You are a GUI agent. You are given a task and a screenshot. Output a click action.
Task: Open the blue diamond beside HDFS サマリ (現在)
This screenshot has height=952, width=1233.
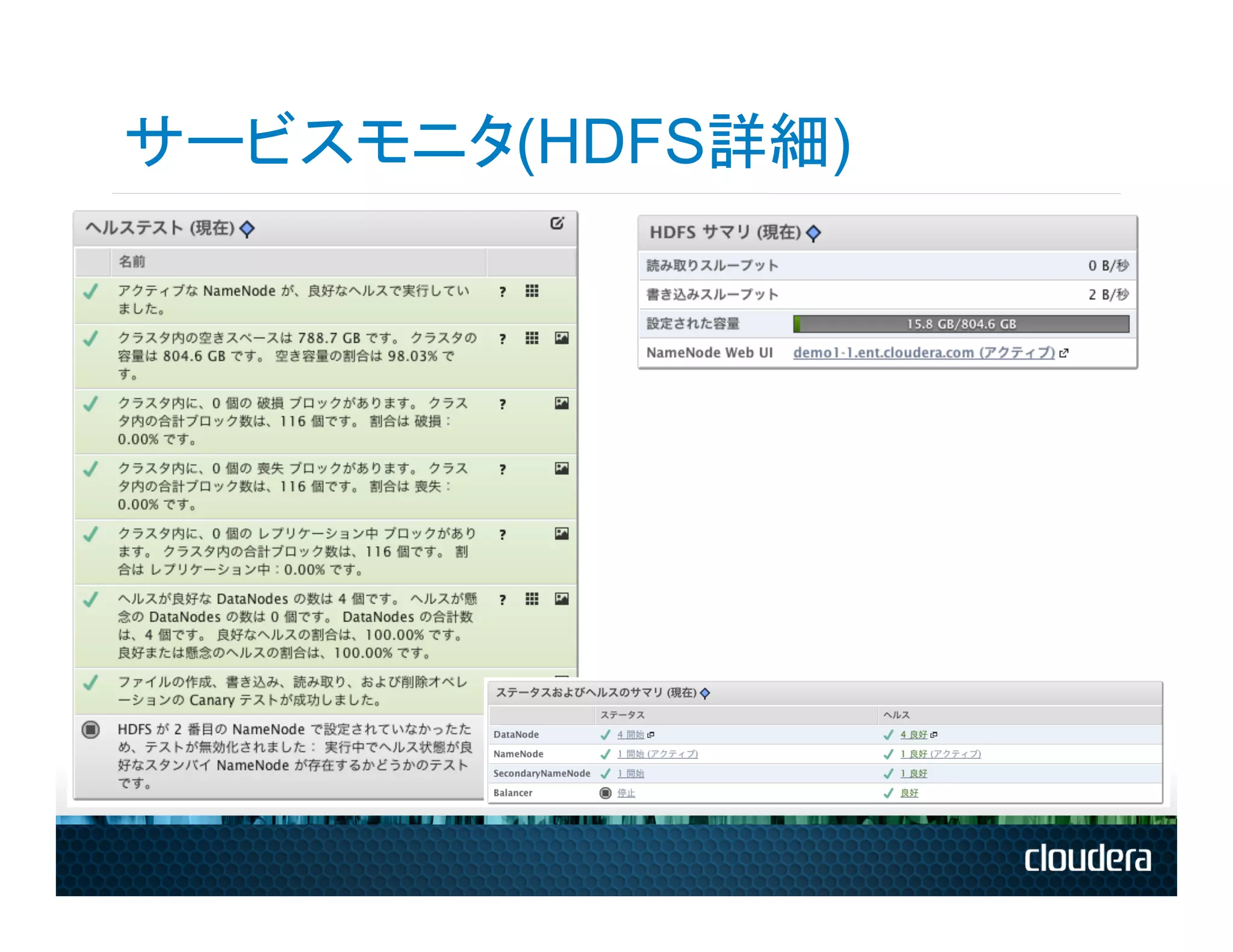point(813,233)
